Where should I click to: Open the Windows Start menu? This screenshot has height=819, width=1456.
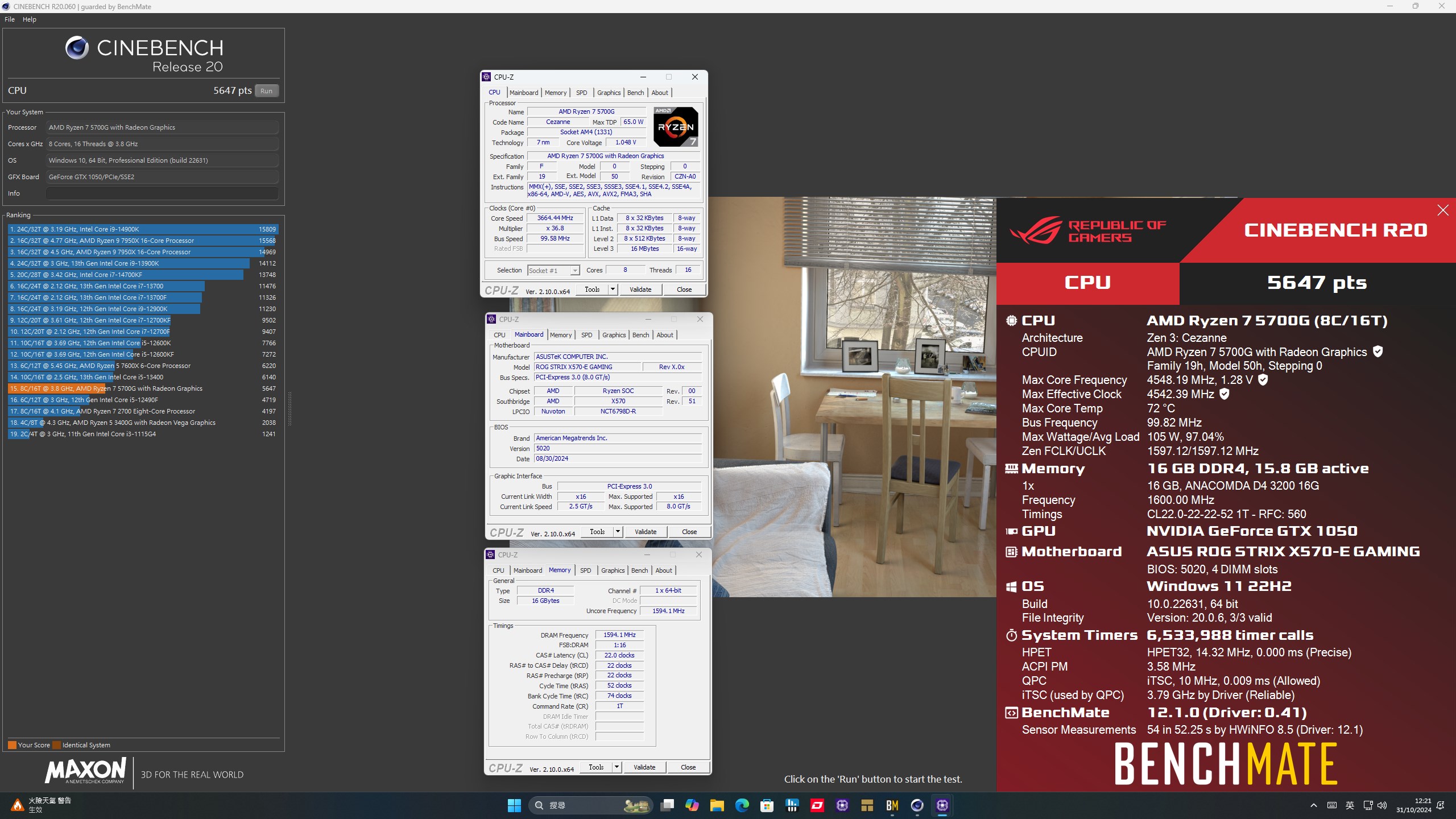tap(514, 805)
